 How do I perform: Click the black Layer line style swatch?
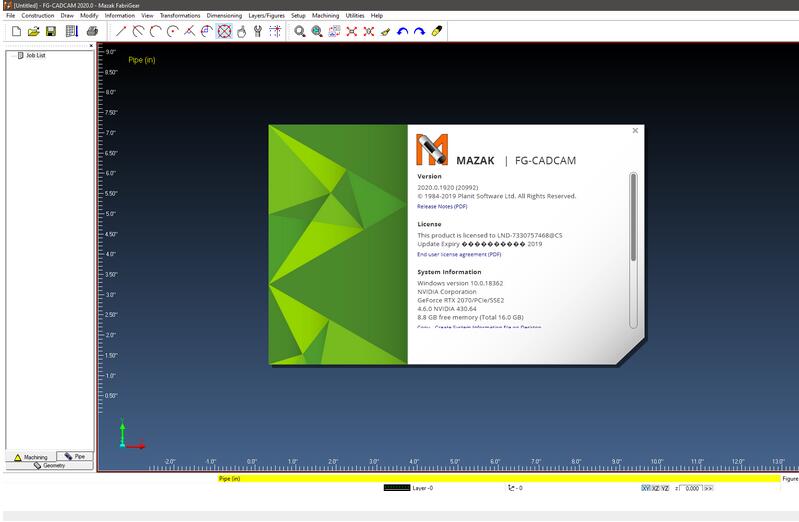(396, 488)
